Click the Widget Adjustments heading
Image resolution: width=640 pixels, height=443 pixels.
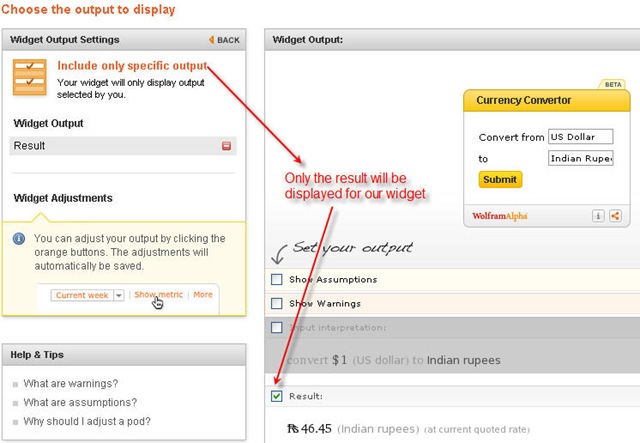63,198
